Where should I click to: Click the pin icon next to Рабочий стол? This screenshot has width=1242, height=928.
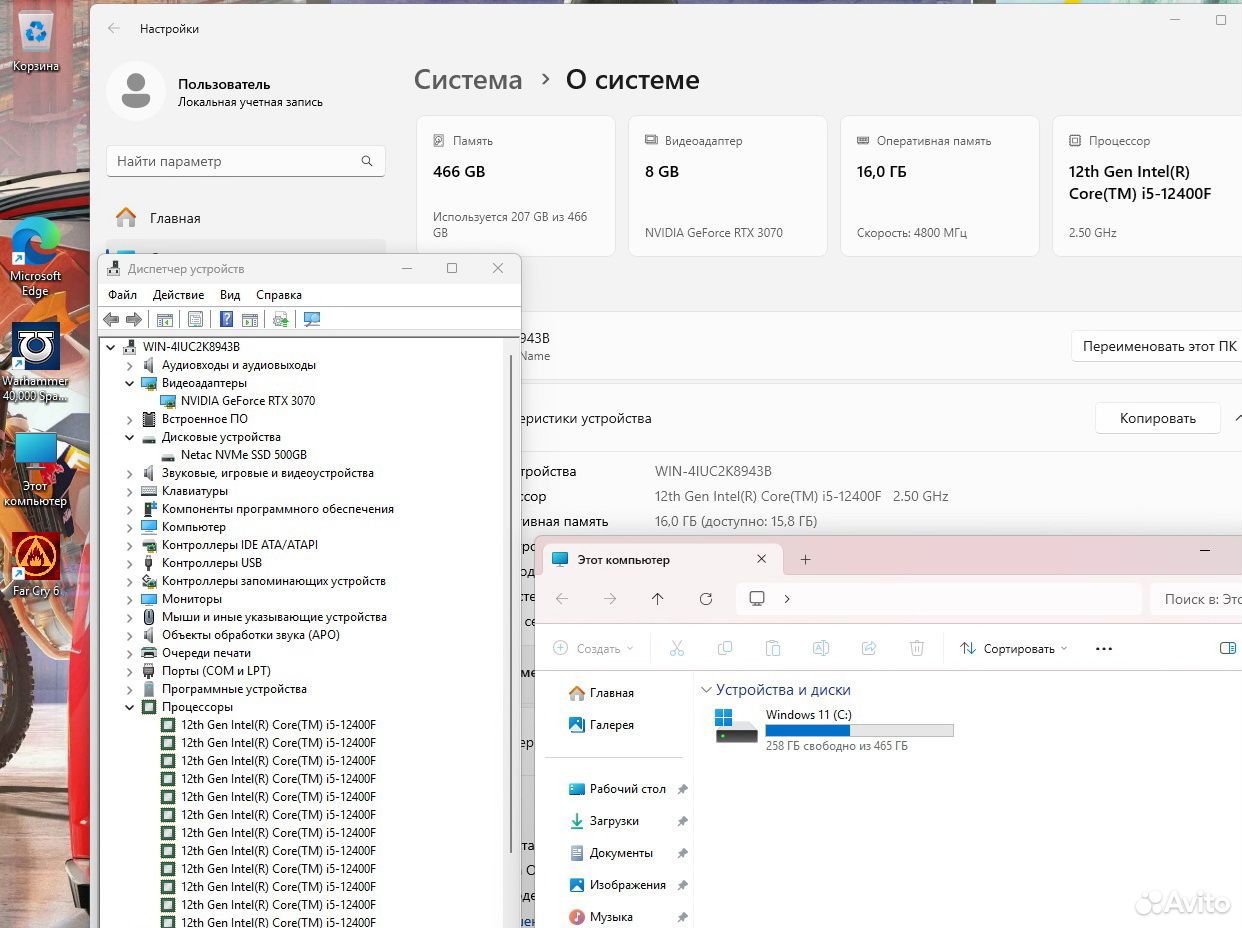(682, 789)
